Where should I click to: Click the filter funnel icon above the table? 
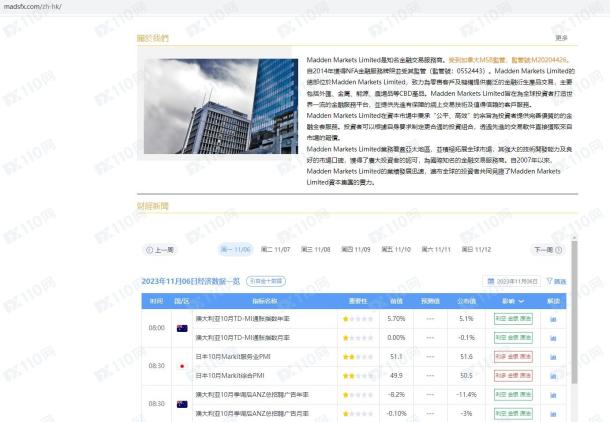549,281
